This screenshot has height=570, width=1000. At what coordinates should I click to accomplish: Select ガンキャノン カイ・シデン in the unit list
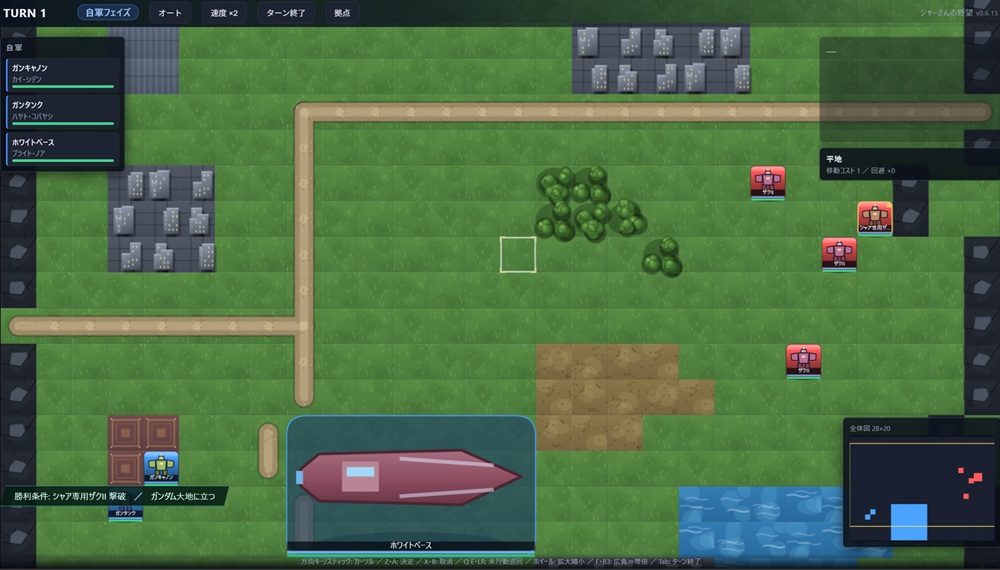[x=62, y=75]
